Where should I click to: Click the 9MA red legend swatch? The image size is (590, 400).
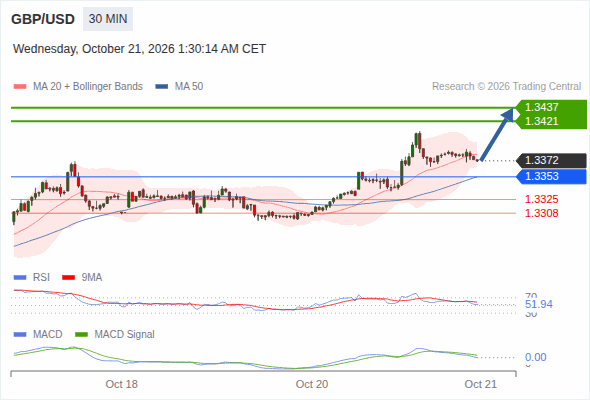(68, 278)
